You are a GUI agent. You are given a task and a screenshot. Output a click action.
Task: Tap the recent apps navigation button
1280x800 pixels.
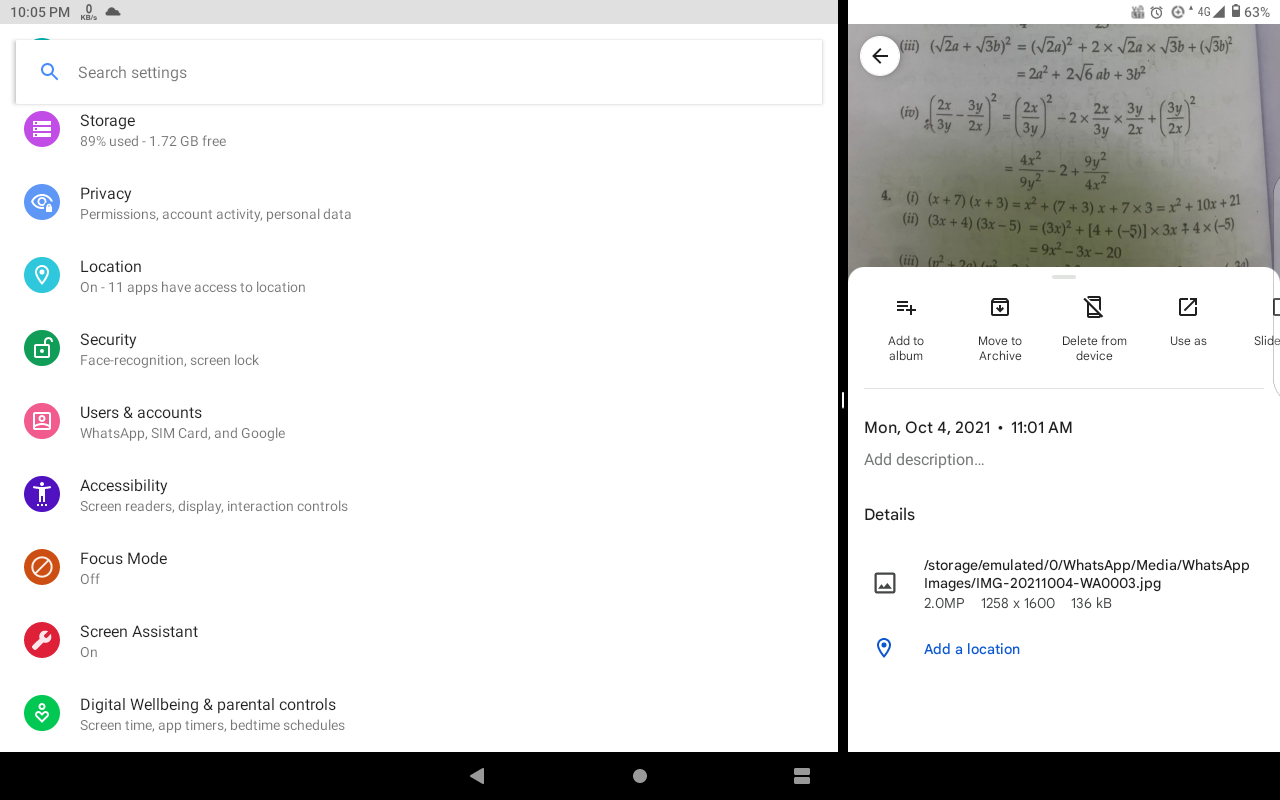point(801,776)
